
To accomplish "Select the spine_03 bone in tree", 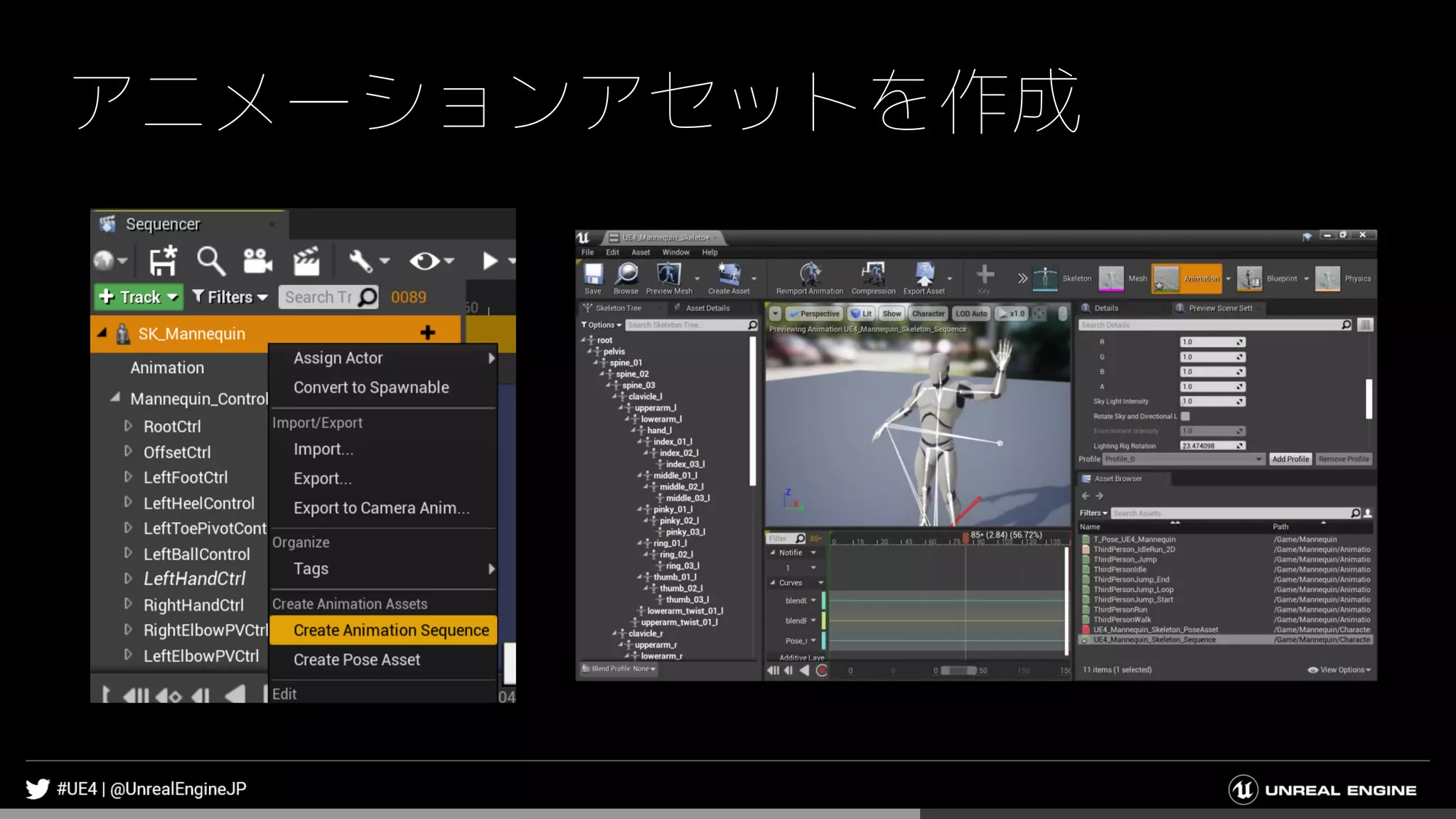I will (x=638, y=385).
